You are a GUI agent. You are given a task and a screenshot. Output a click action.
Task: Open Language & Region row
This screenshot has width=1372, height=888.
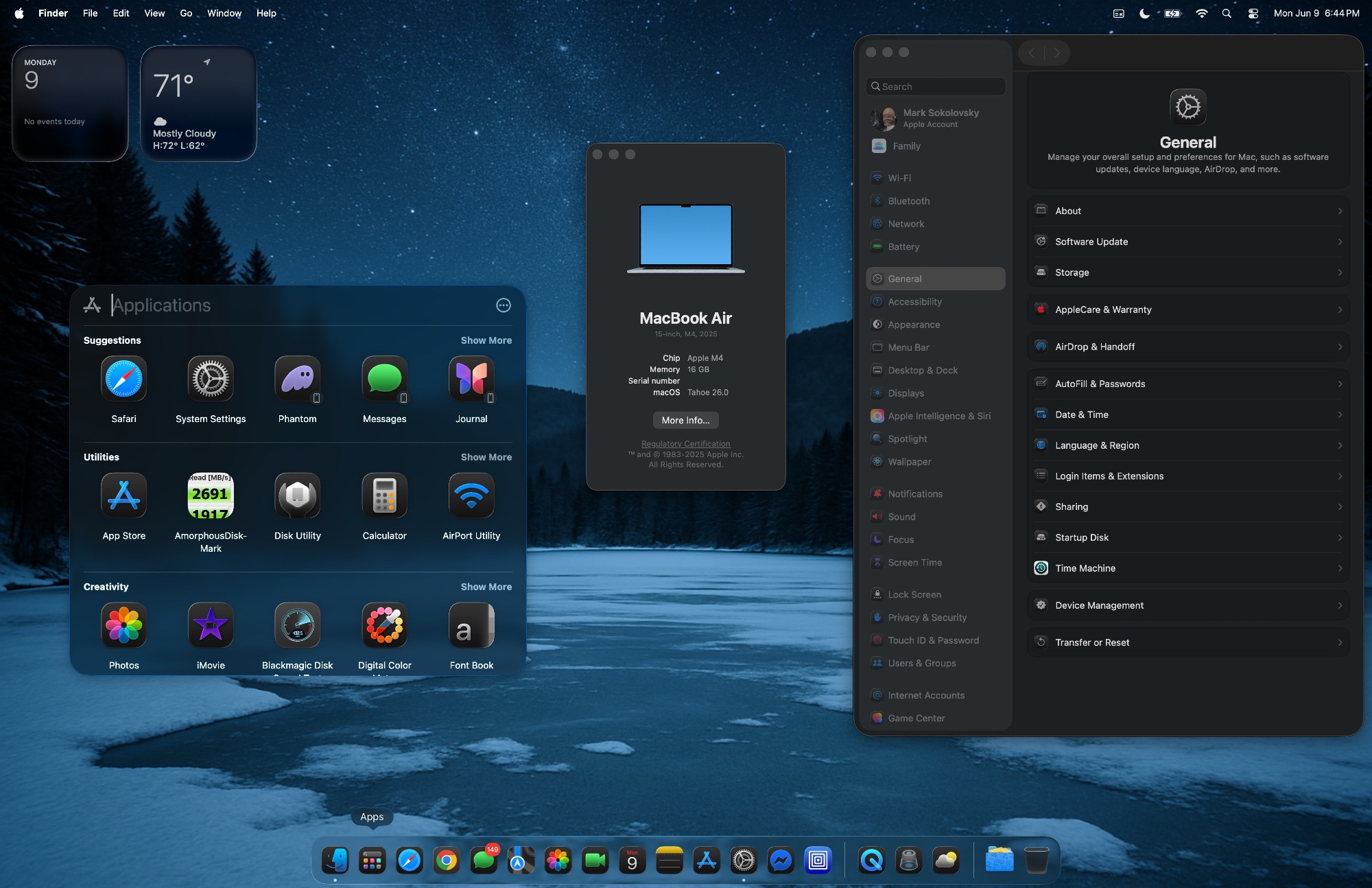[1188, 445]
